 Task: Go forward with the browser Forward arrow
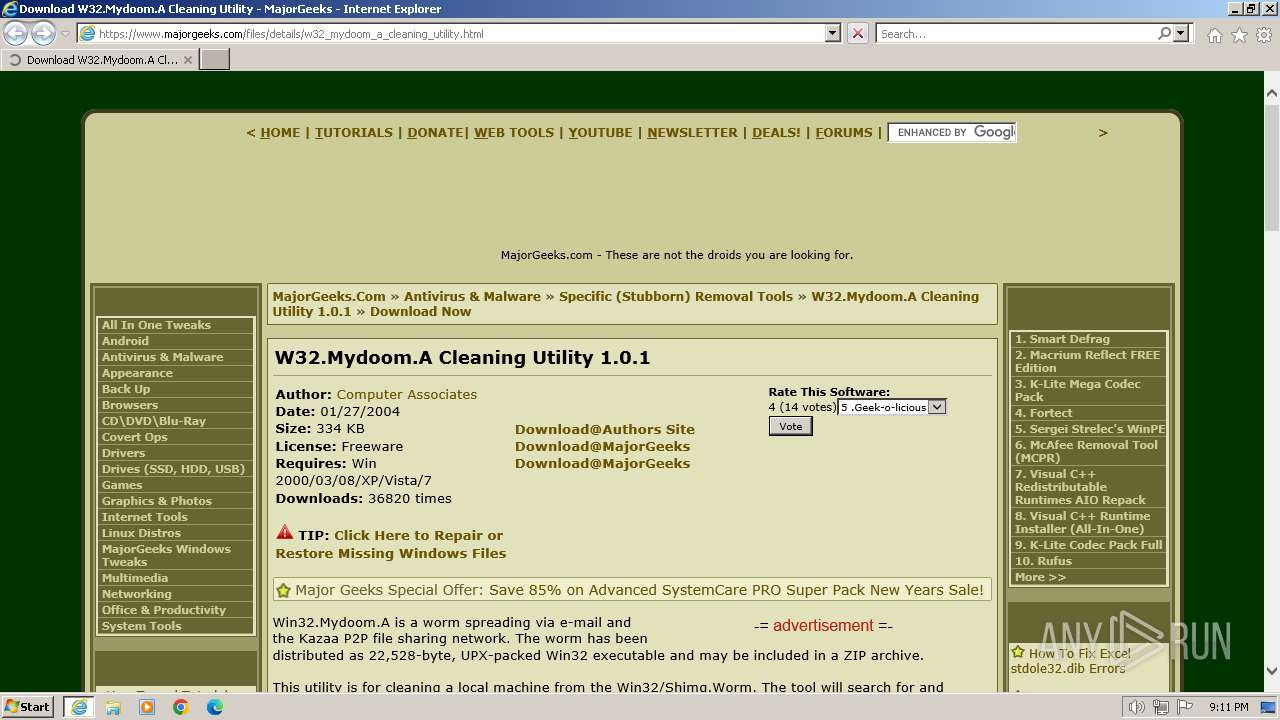pos(43,34)
